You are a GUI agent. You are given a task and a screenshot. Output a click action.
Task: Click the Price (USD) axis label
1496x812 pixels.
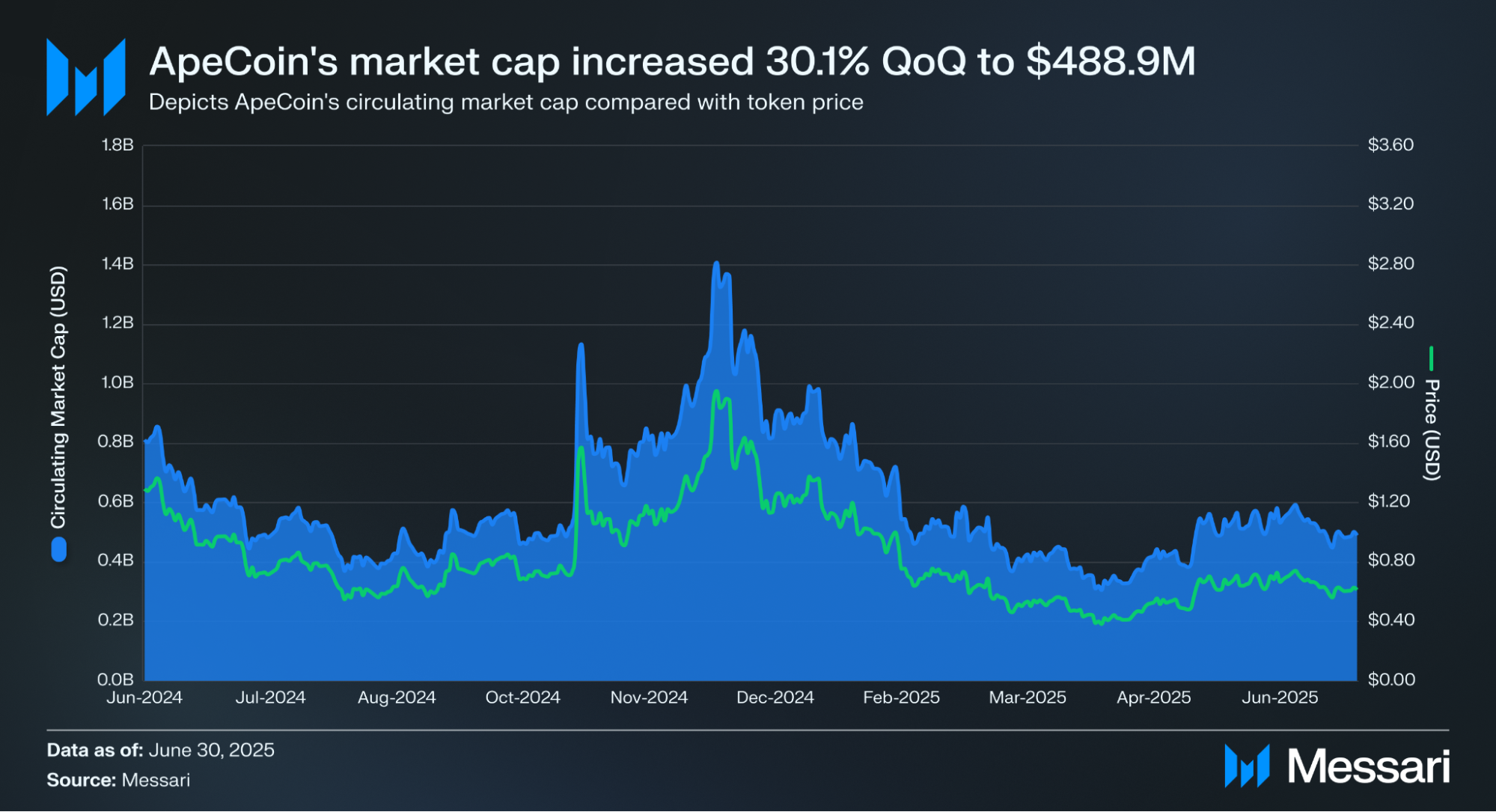(x=1431, y=430)
